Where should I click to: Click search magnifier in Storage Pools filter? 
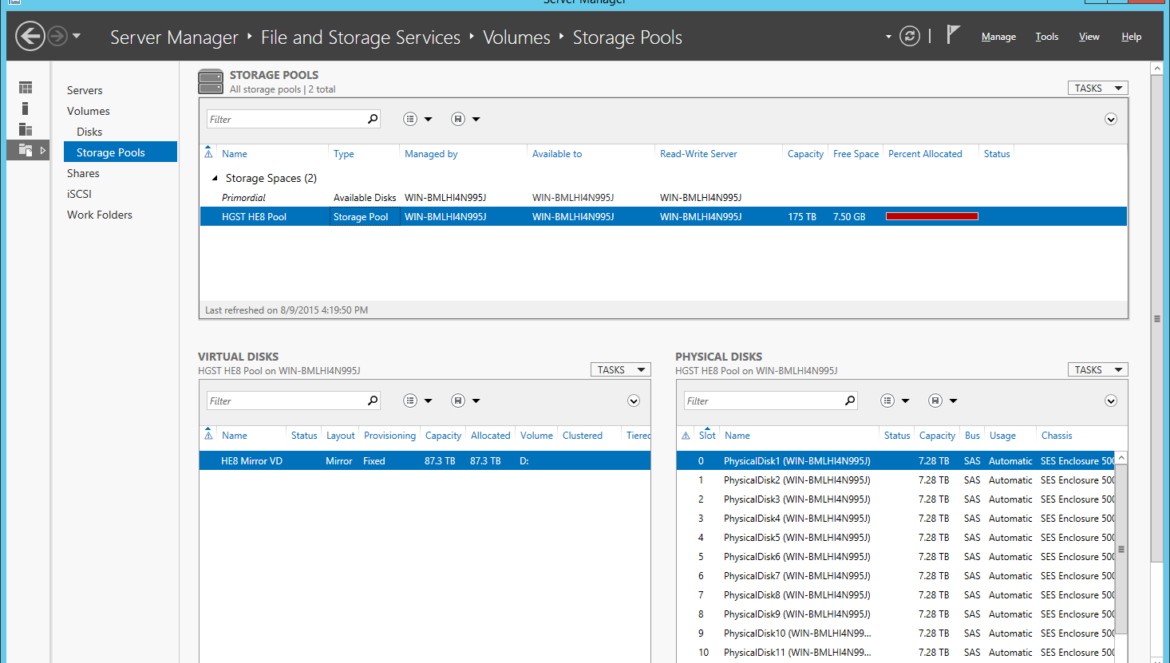pos(373,119)
